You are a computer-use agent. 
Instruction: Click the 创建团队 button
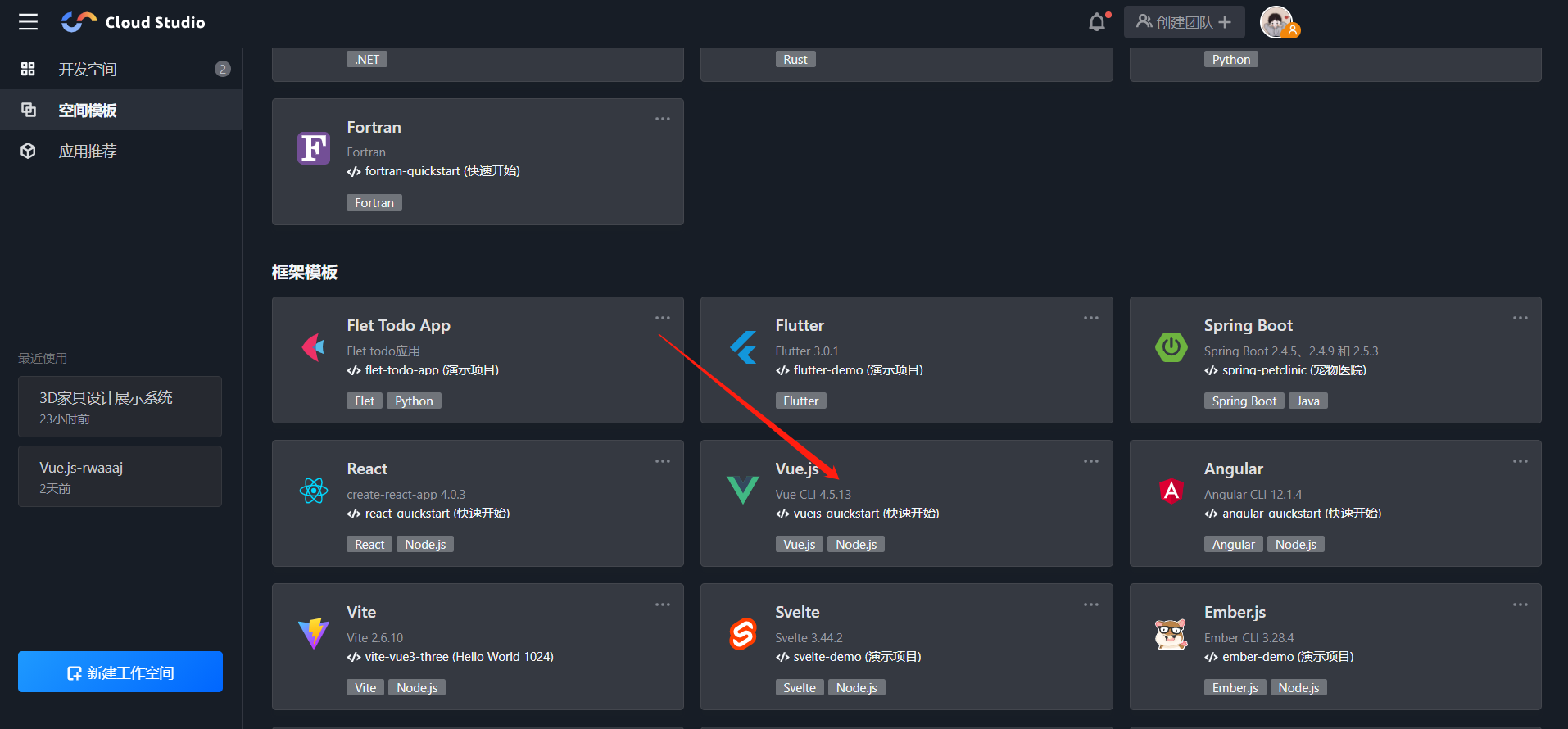point(1184,22)
